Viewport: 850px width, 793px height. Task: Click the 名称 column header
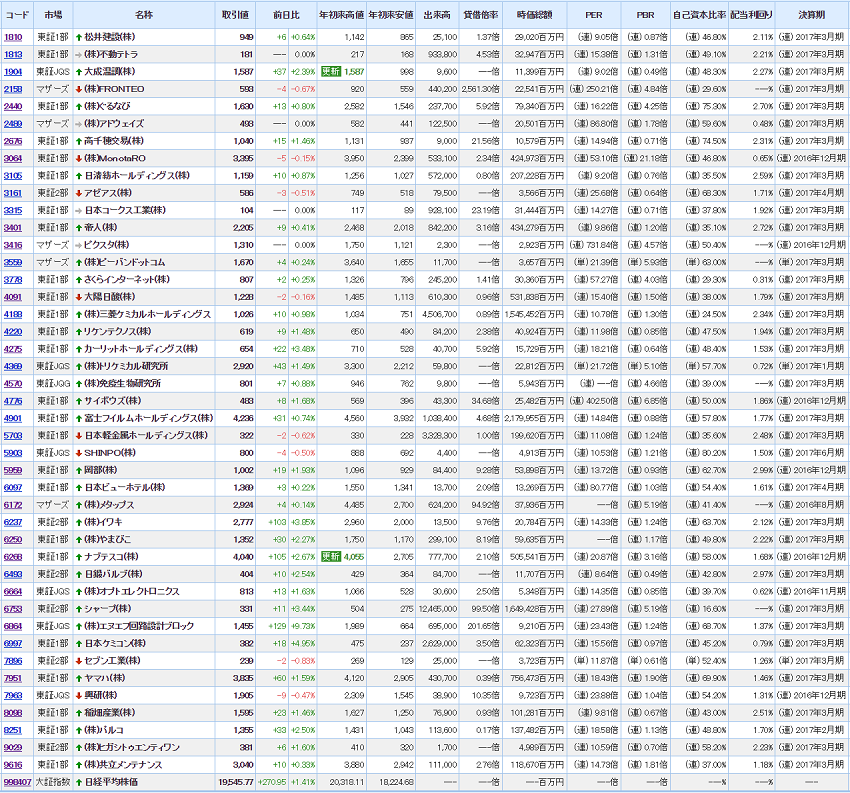point(144,15)
